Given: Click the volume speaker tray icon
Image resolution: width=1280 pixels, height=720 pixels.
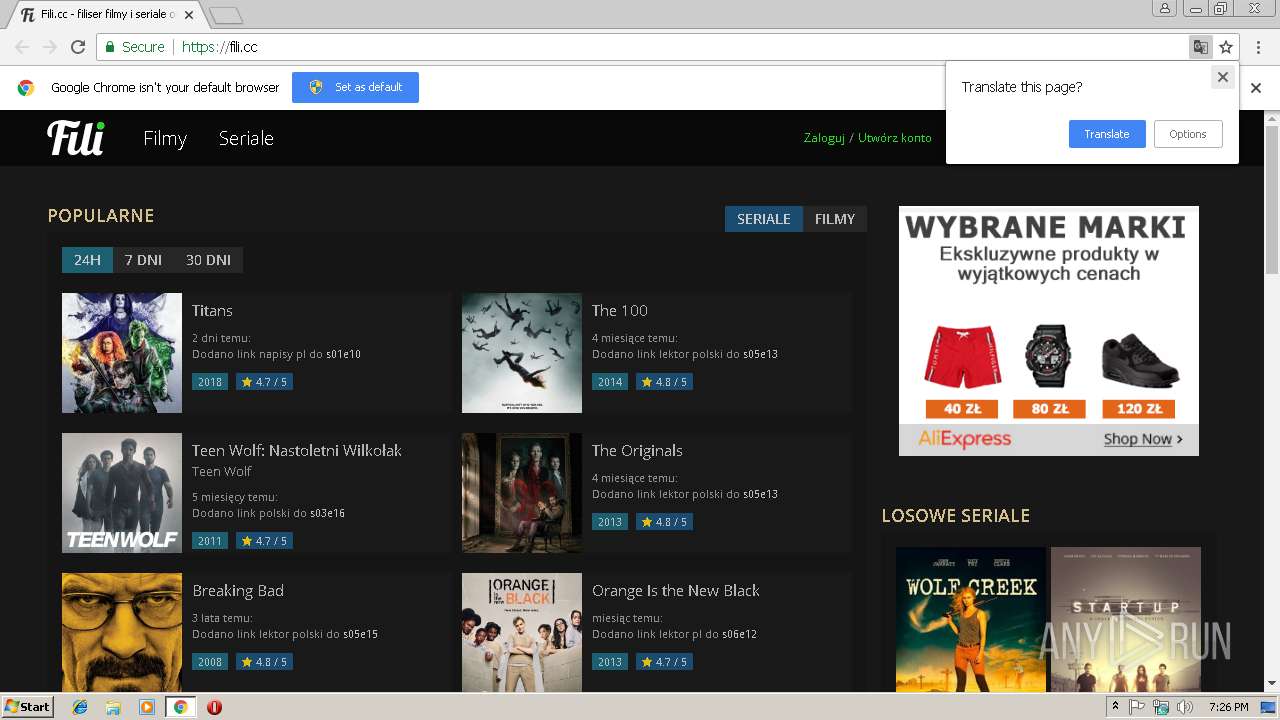Looking at the screenshot, I should pos(1185,707).
